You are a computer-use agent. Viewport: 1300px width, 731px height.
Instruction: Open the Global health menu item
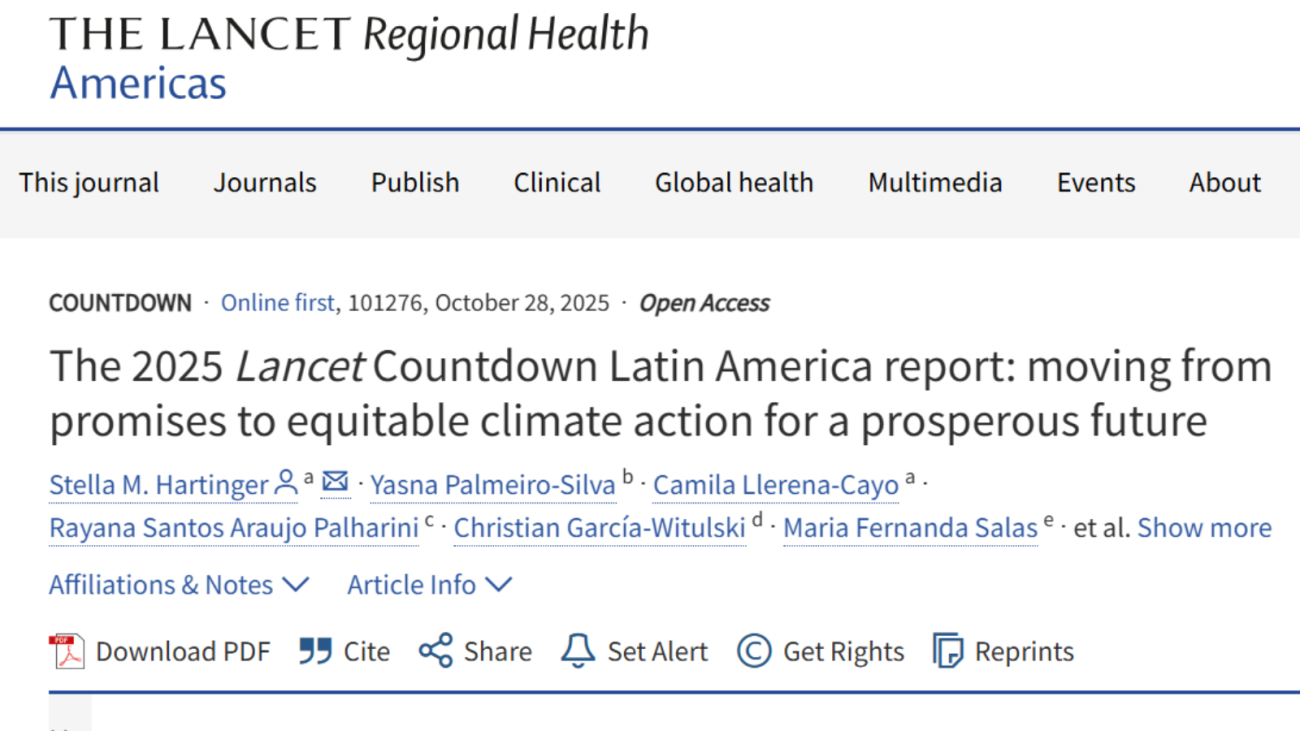tap(734, 182)
